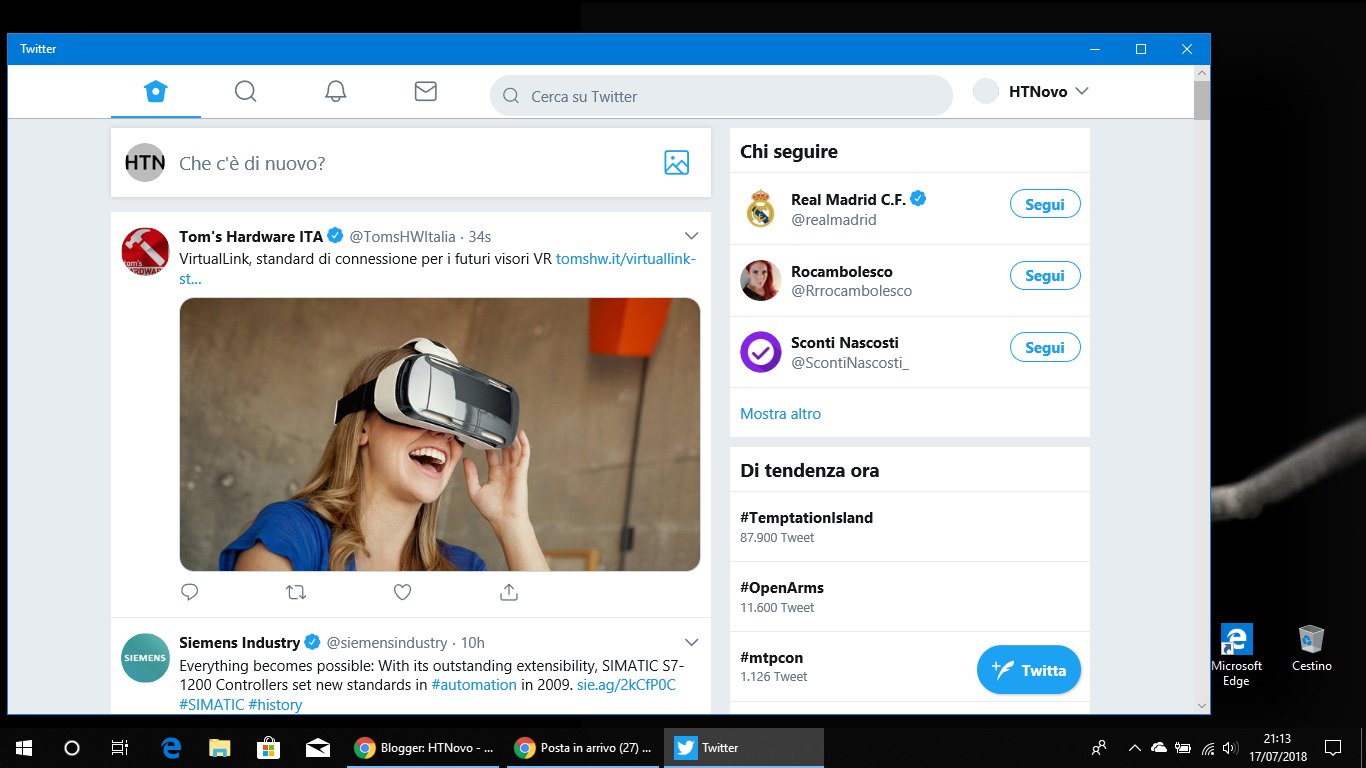Open the #SIMATIC hashtag

pos(211,705)
